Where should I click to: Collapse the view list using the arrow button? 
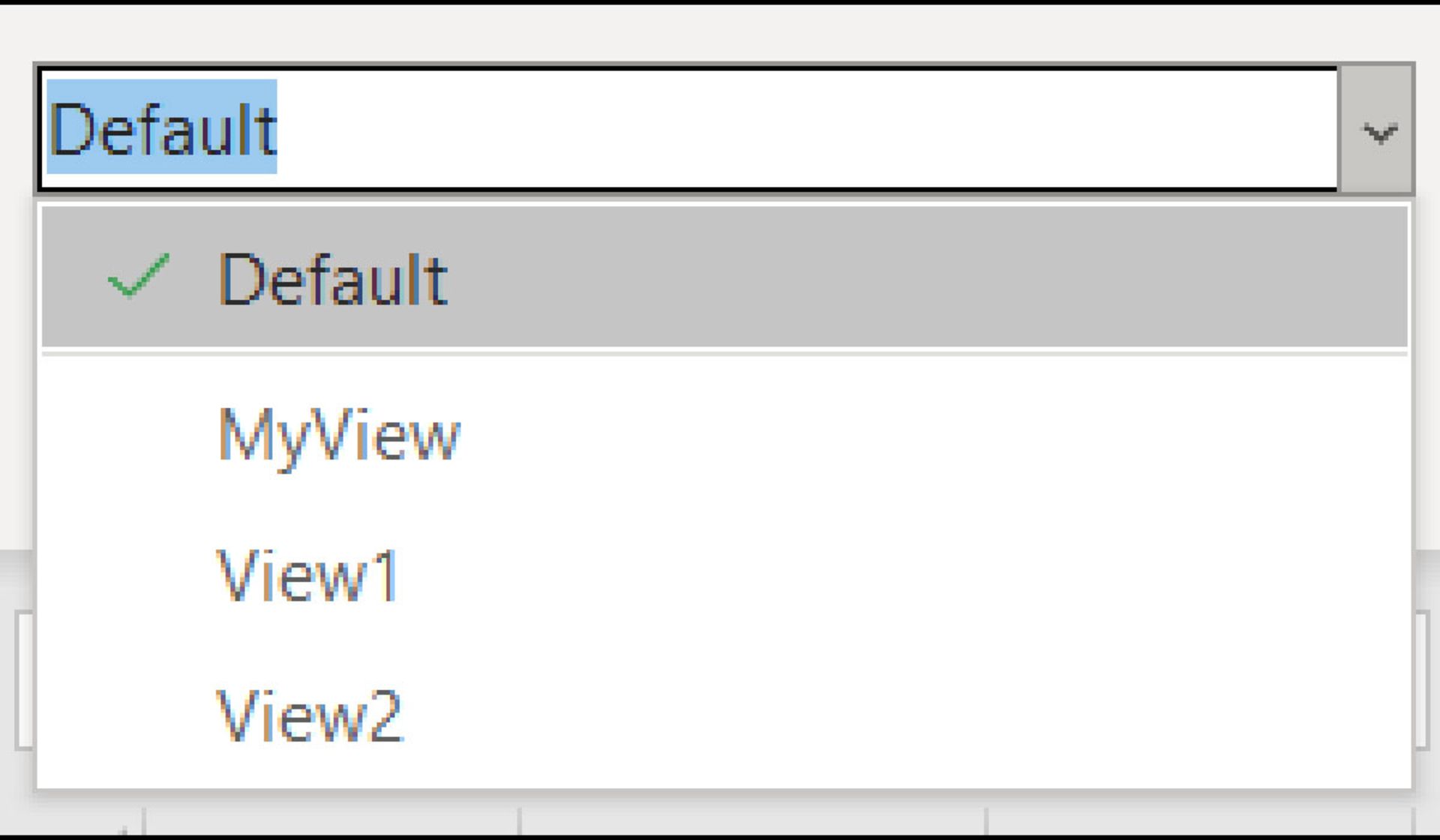(1377, 129)
